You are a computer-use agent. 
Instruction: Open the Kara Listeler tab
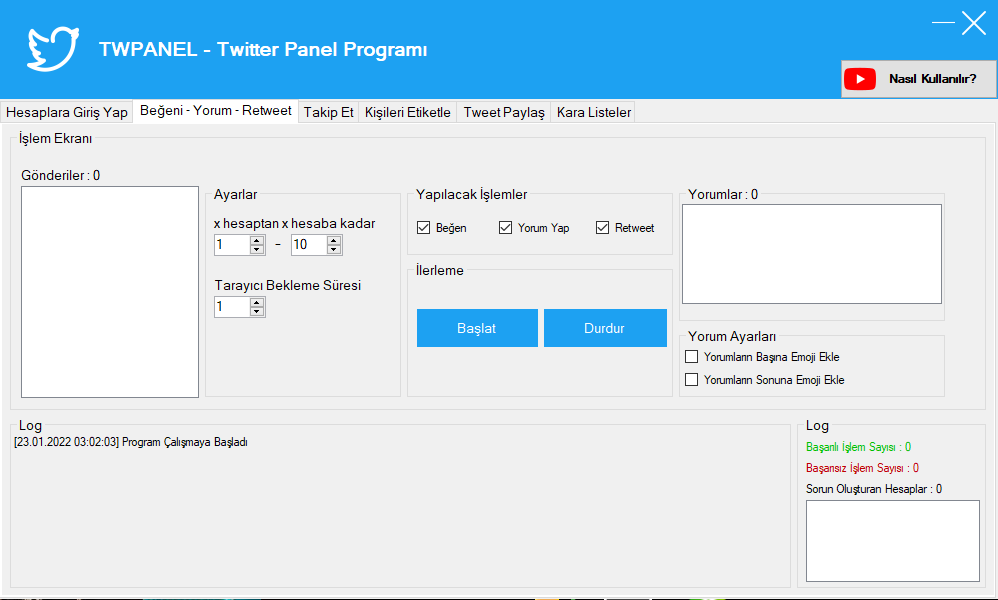(594, 112)
